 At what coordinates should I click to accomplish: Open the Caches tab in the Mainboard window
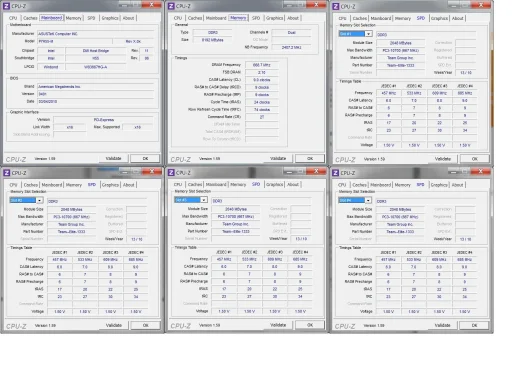click(x=30, y=18)
